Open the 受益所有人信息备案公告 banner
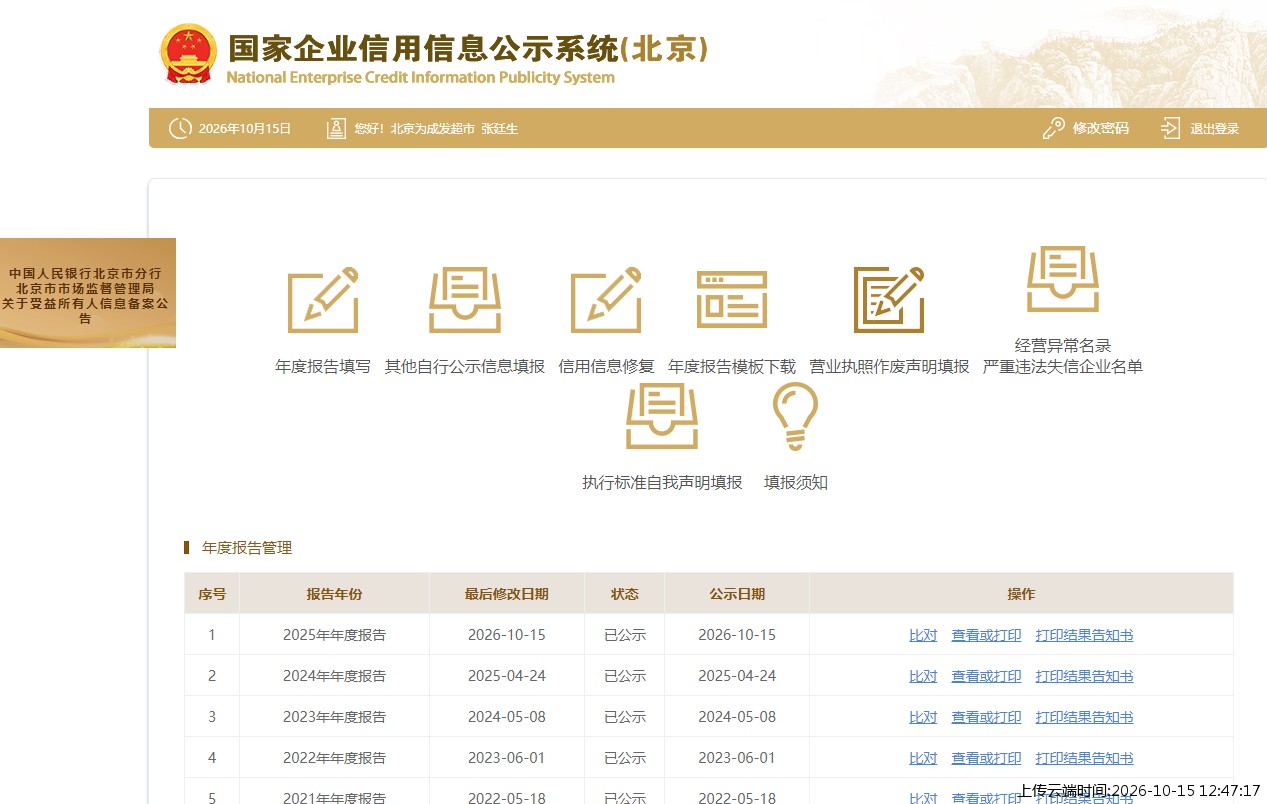 pos(88,293)
